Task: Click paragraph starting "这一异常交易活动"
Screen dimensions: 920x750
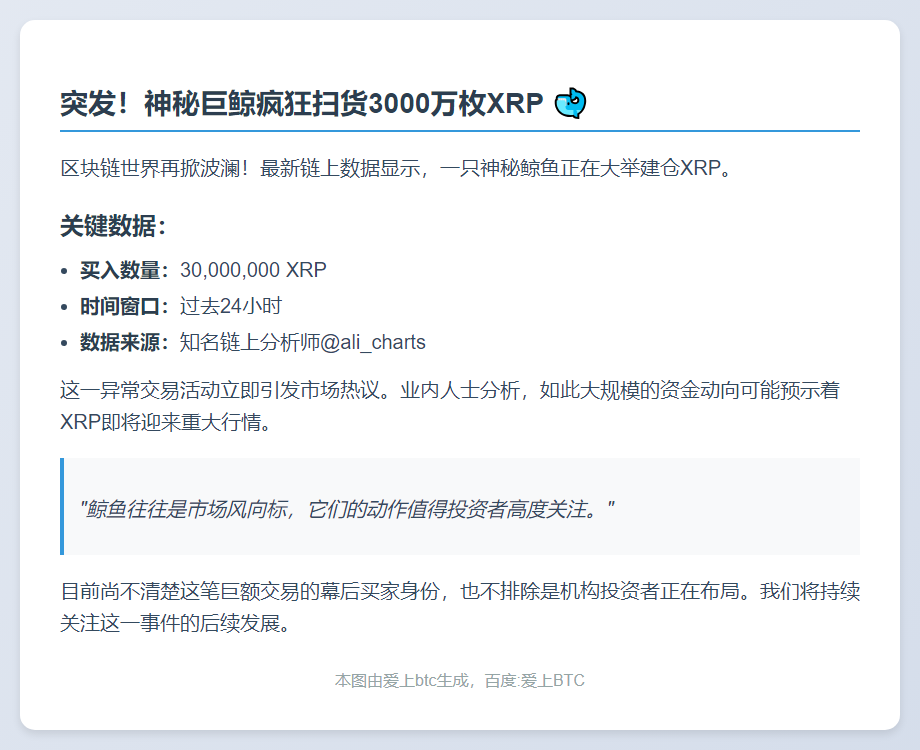Action: [x=450, y=406]
